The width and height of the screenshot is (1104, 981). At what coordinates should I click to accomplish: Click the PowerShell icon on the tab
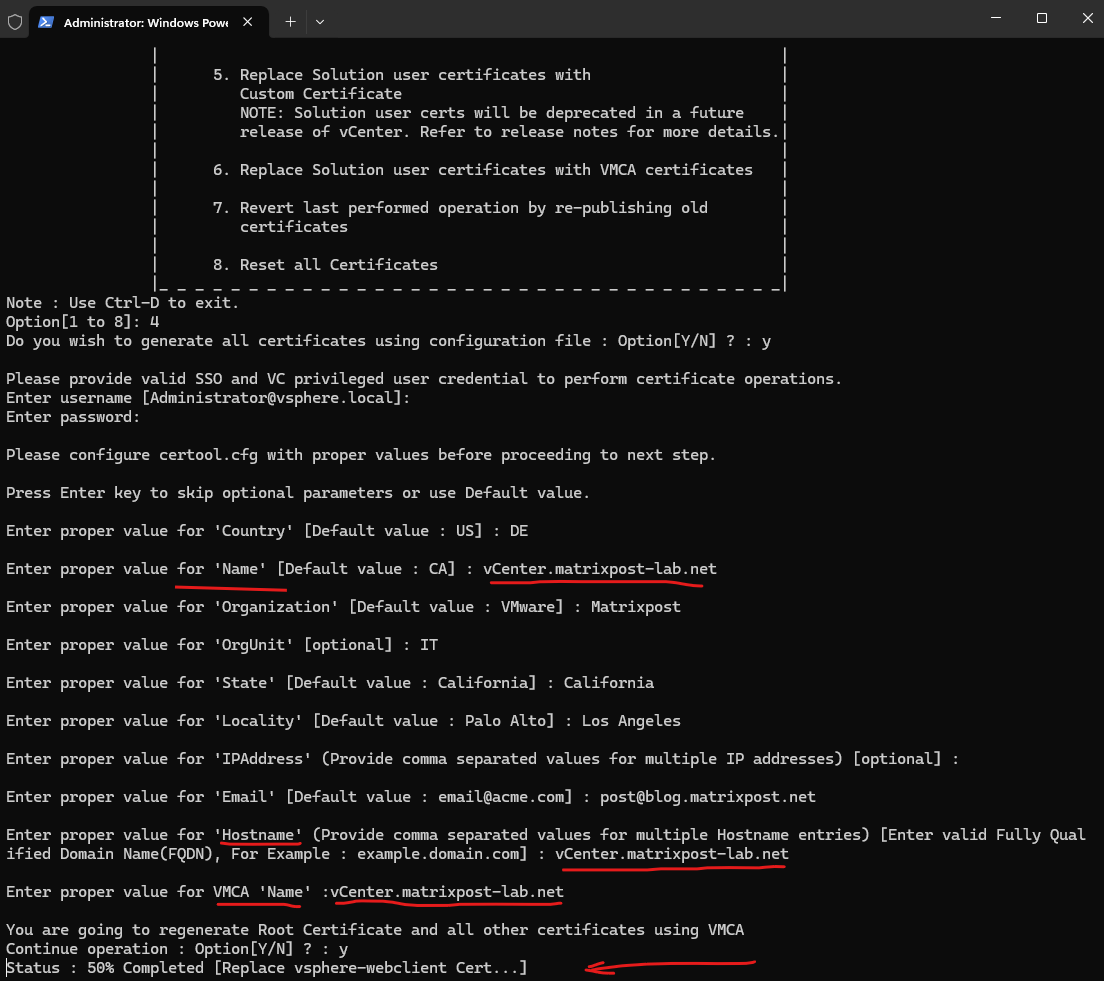(46, 22)
